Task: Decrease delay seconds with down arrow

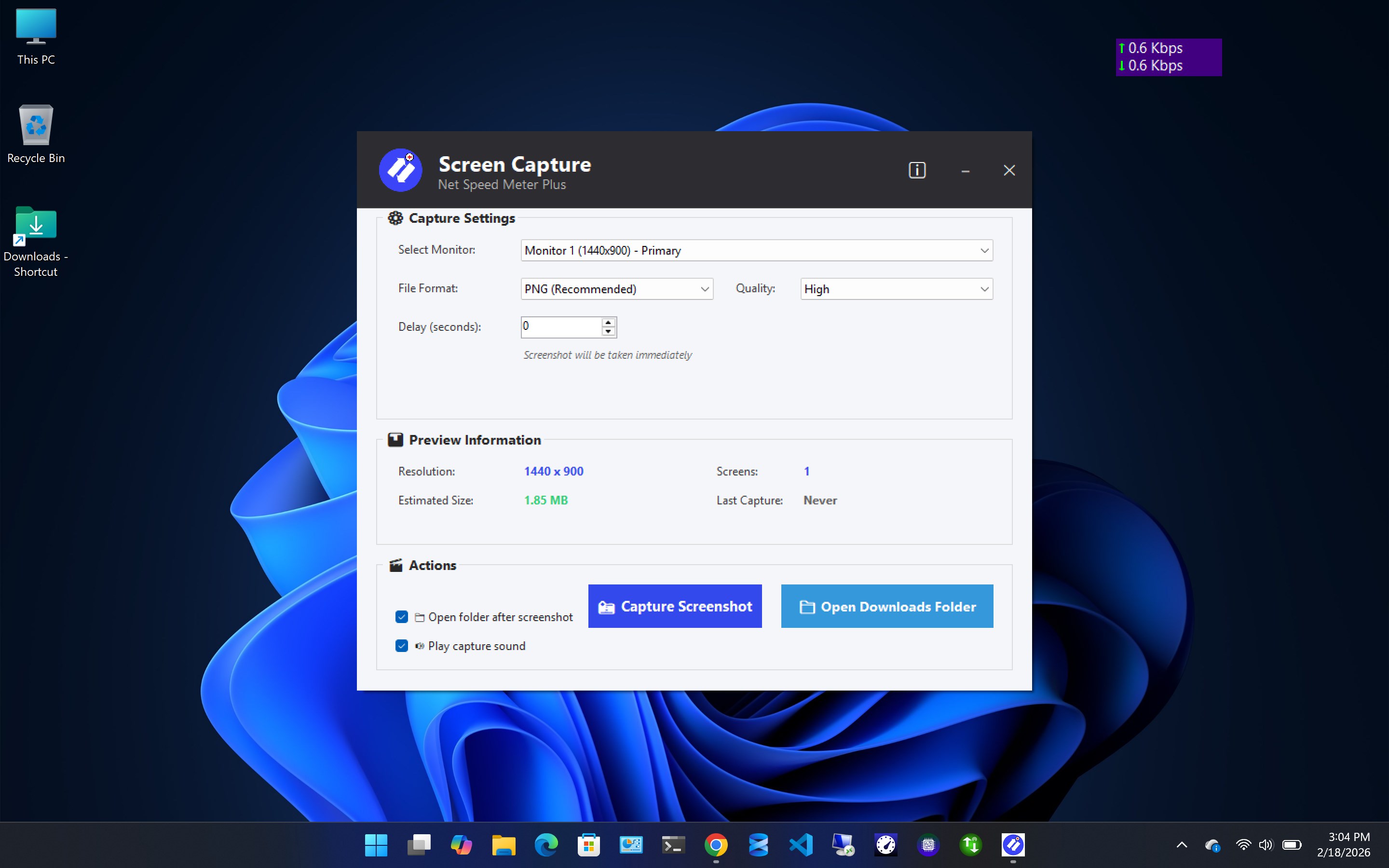Action: [x=608, y=332]
